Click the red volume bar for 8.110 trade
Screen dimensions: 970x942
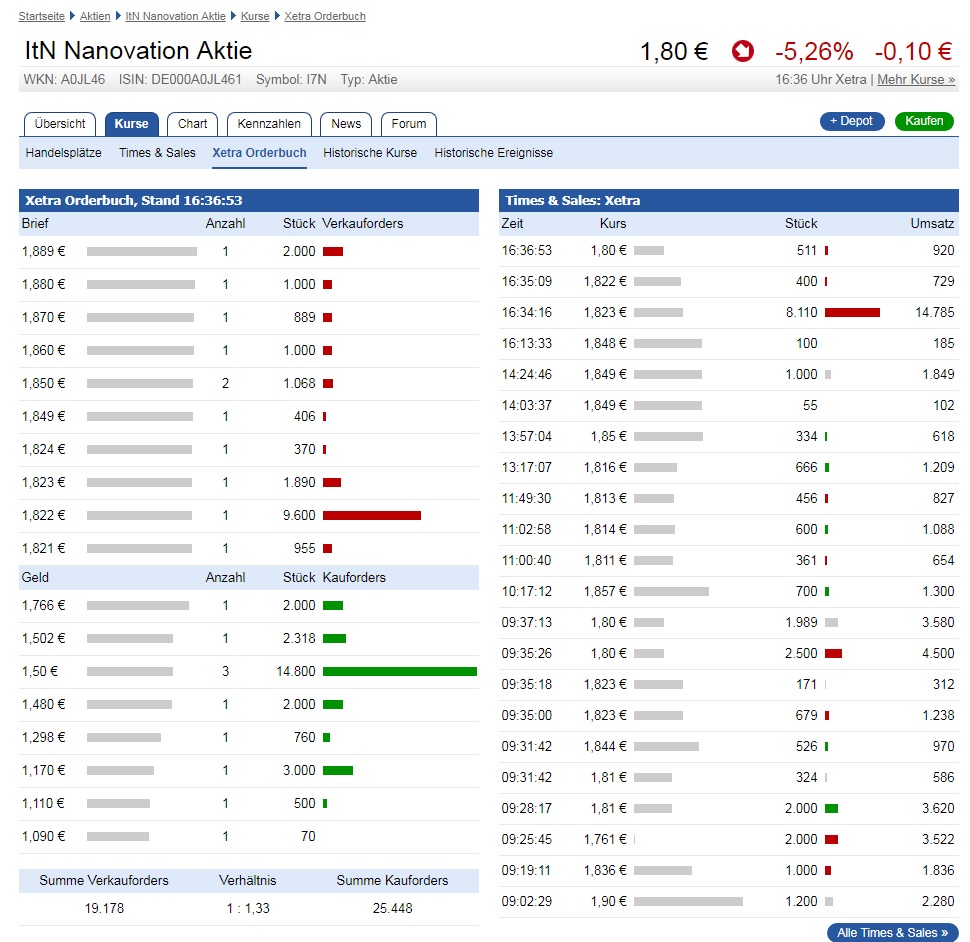852,312
